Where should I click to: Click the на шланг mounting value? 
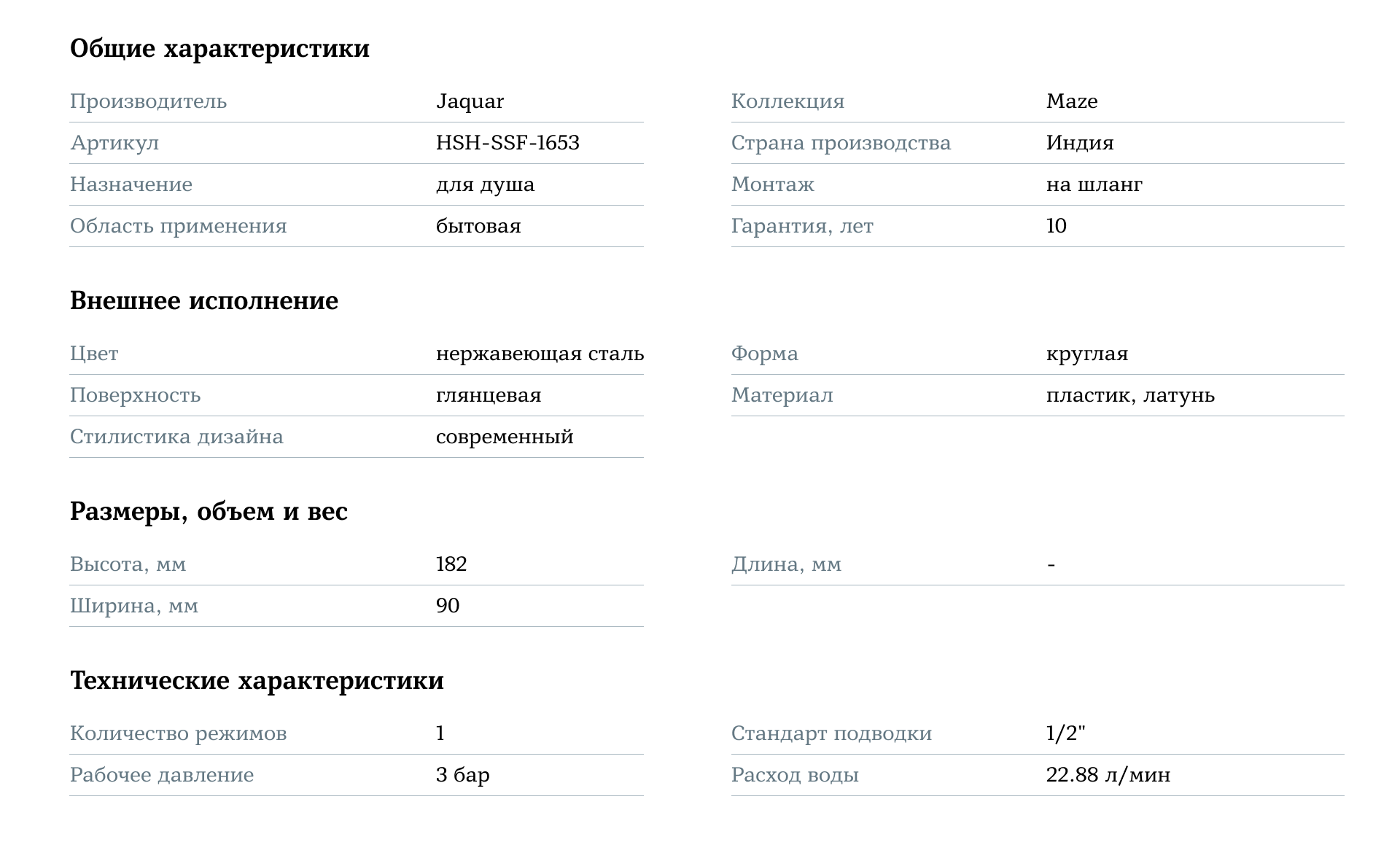pos(1094,185)
